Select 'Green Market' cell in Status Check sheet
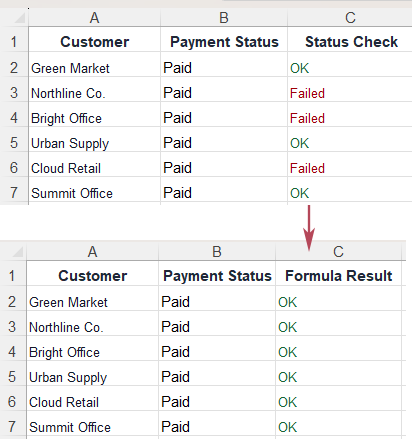This screenshot has height=441, width=412. point(94,64)
